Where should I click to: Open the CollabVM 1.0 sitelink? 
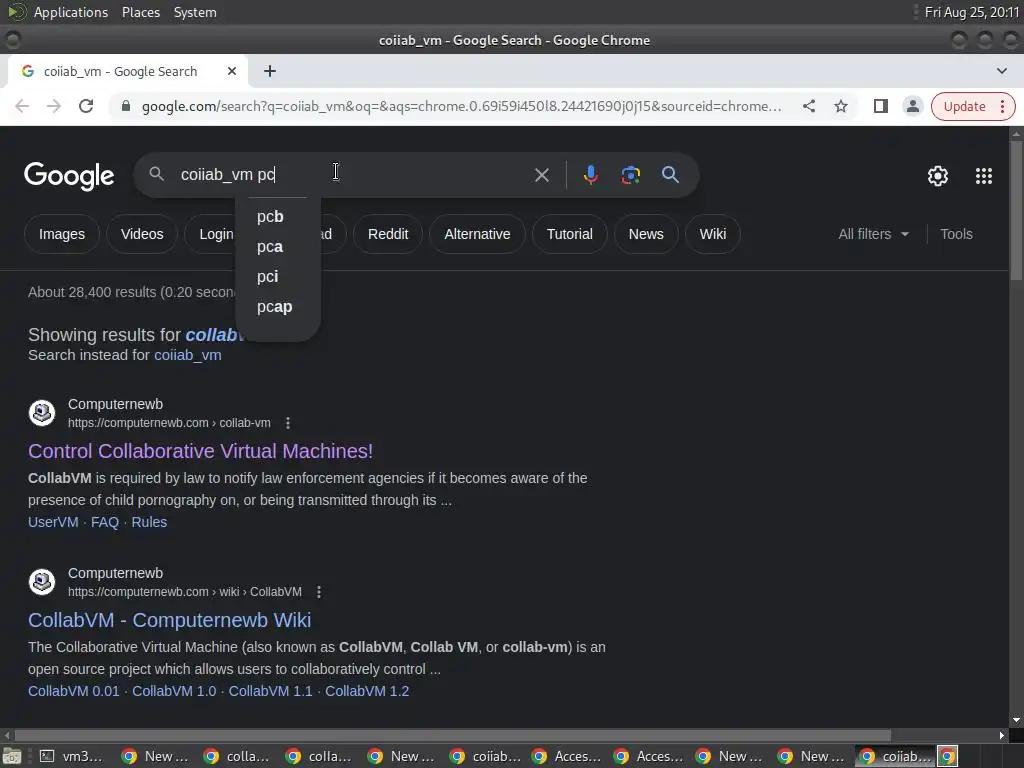tap(174, 691)
